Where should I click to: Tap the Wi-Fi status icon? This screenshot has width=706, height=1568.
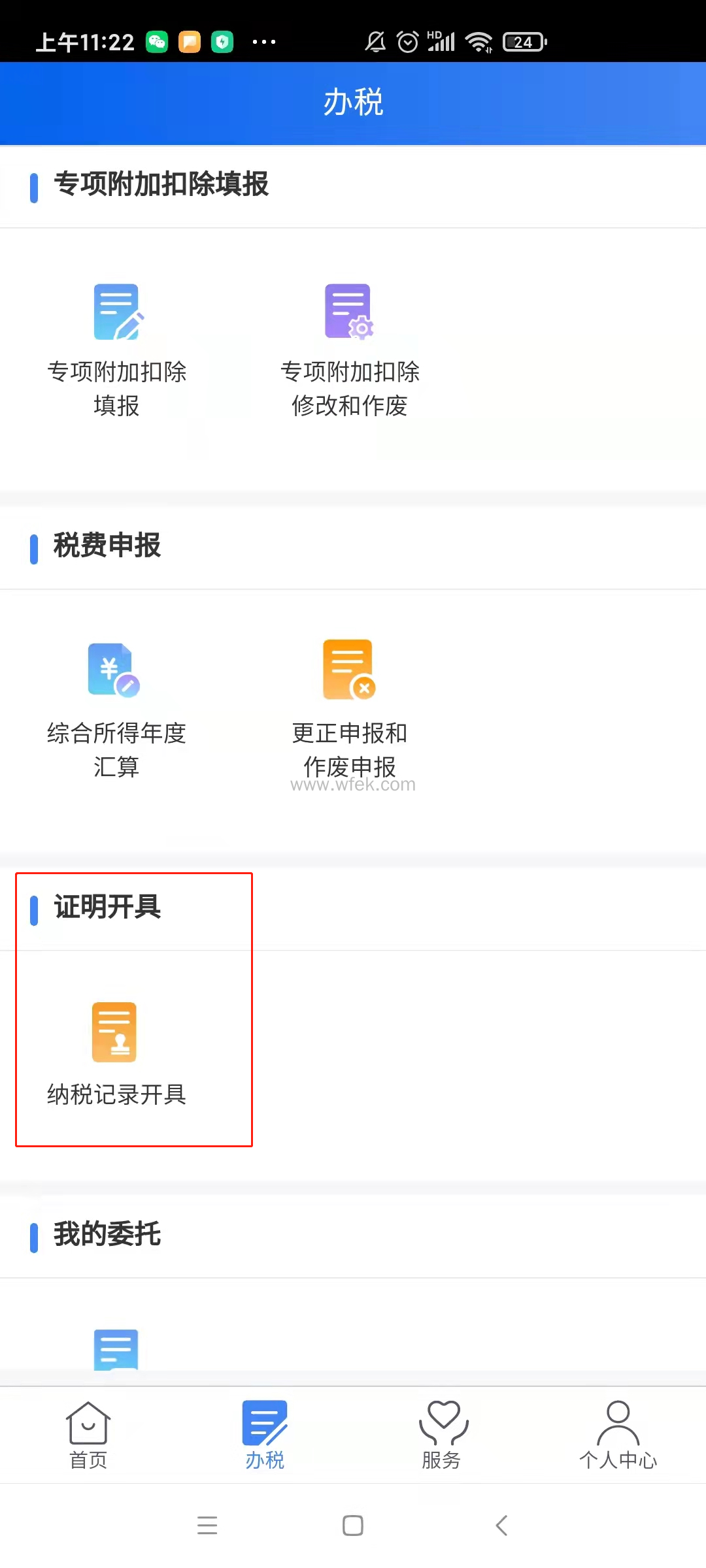tap(479, 42)
